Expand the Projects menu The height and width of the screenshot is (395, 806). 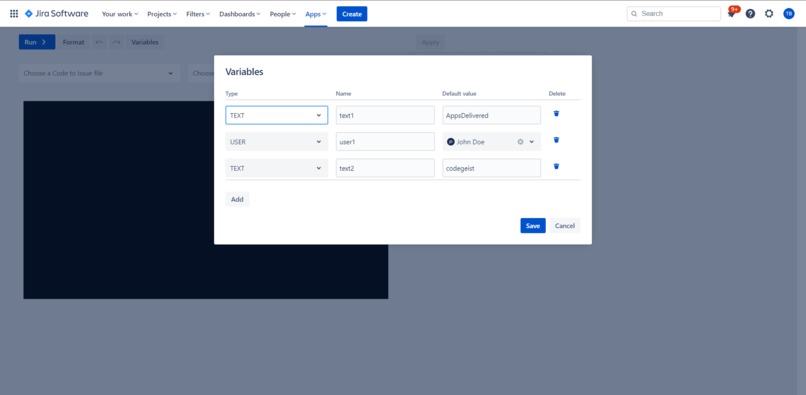point(162,14)
